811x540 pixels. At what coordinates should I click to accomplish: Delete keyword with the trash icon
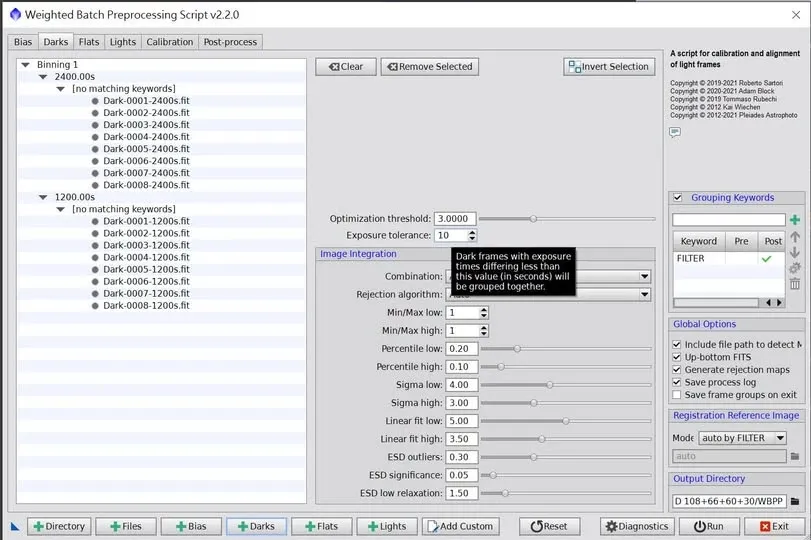click(795, 283)
